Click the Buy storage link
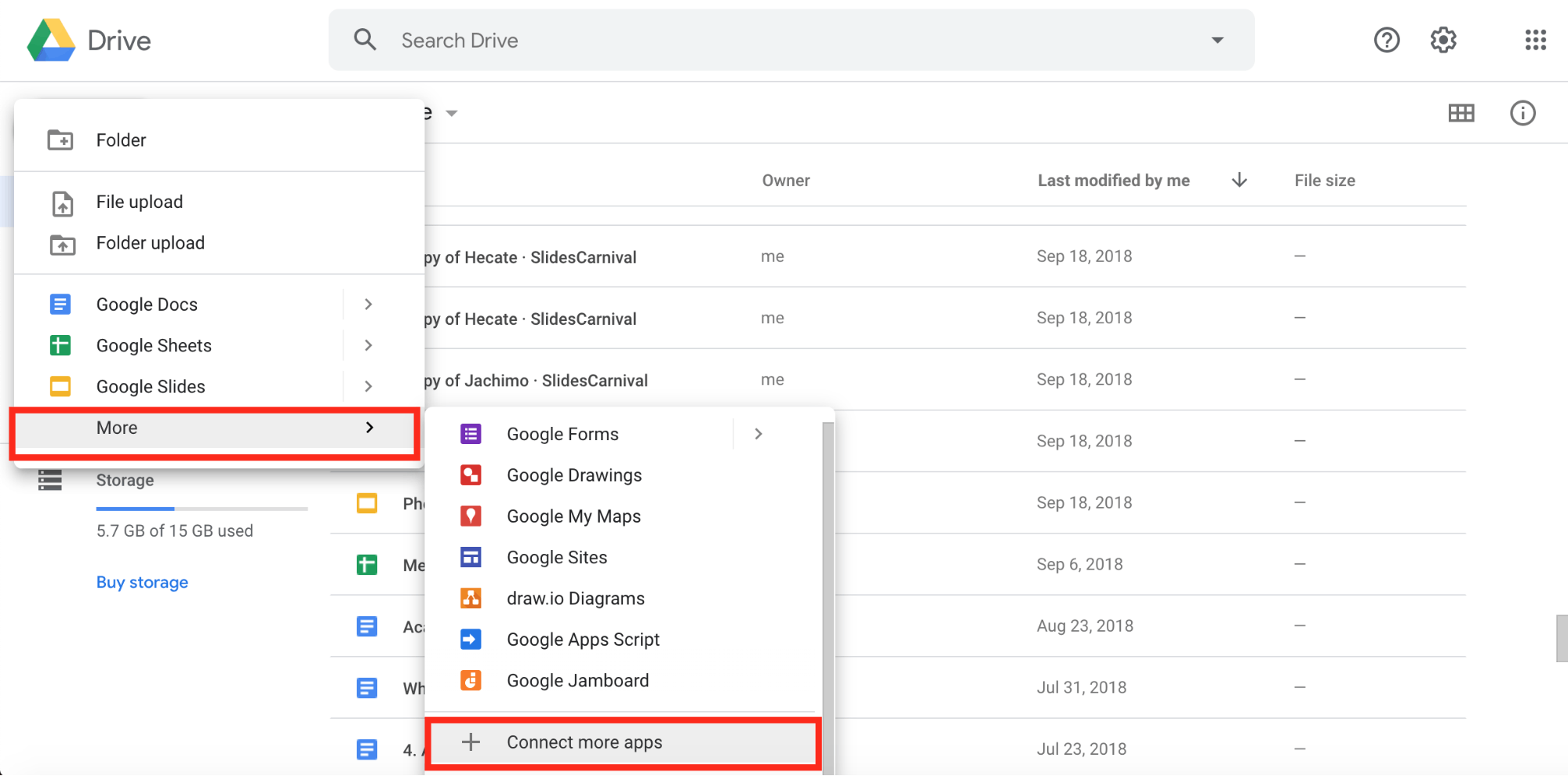Screen dimensions: 1568x776 pos(142,581)
